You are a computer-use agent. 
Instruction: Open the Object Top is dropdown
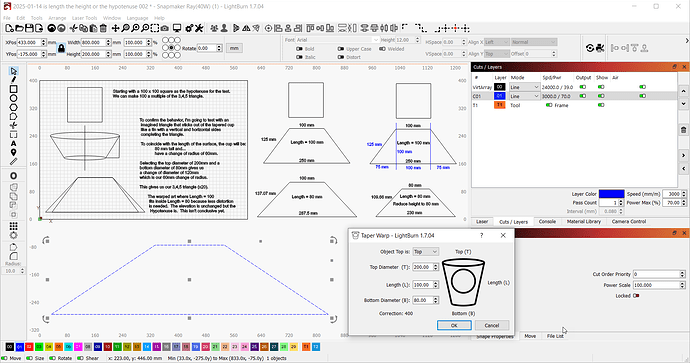[x=426, y=252]
